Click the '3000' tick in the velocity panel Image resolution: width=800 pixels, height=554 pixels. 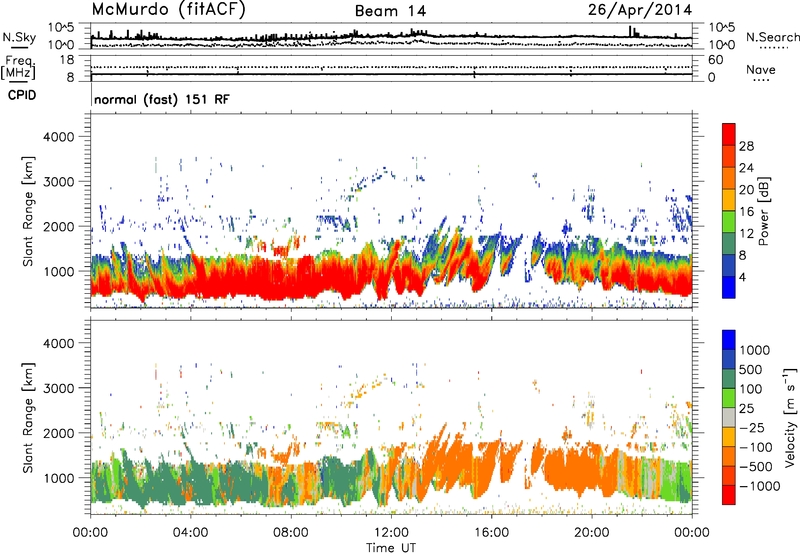click(58, 388)
